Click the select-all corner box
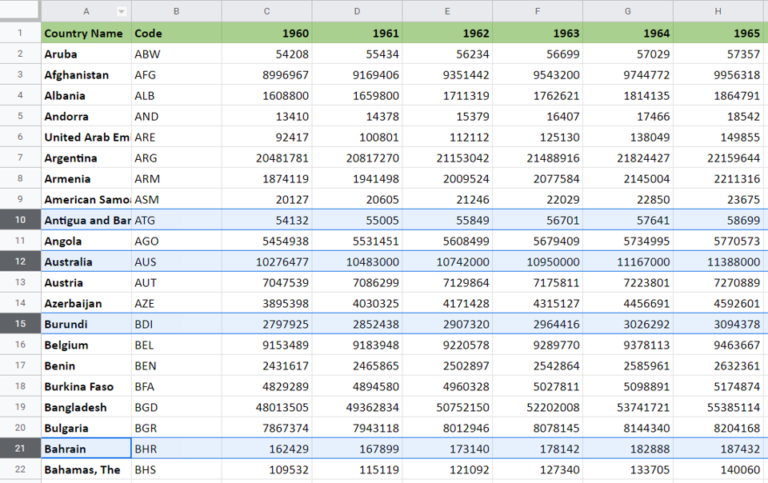The width and height of the screenshot is (768, 483). point(20,11)
